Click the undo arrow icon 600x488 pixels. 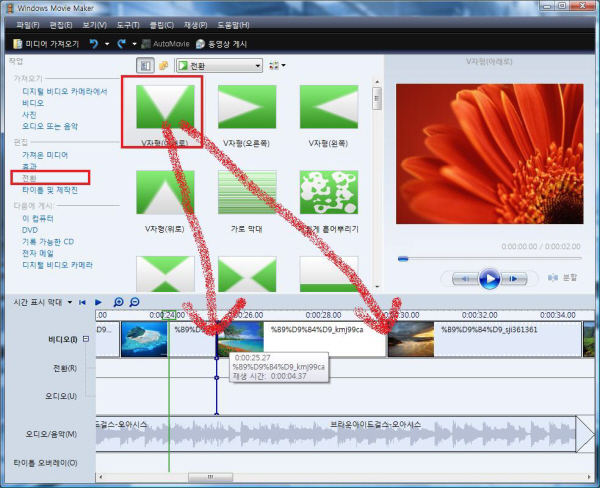click(94, 44)
